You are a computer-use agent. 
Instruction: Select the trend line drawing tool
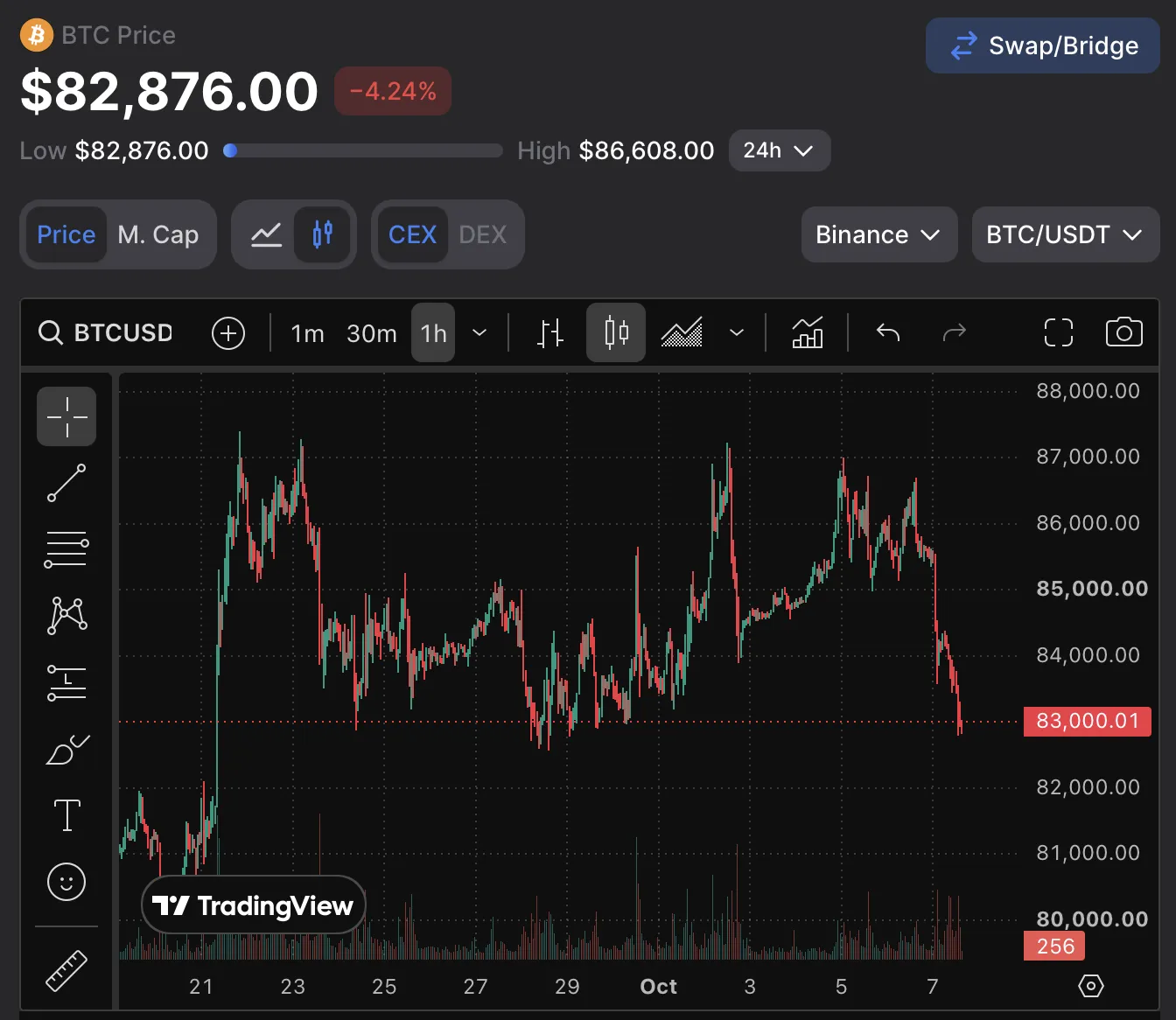point(66,483)
